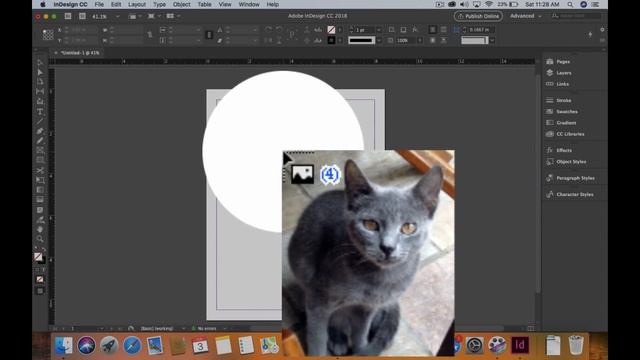Viewport: 640px width, 360px height.
Task: Toggle the No Text Wrap button
Action: click(x=432, y=30)
